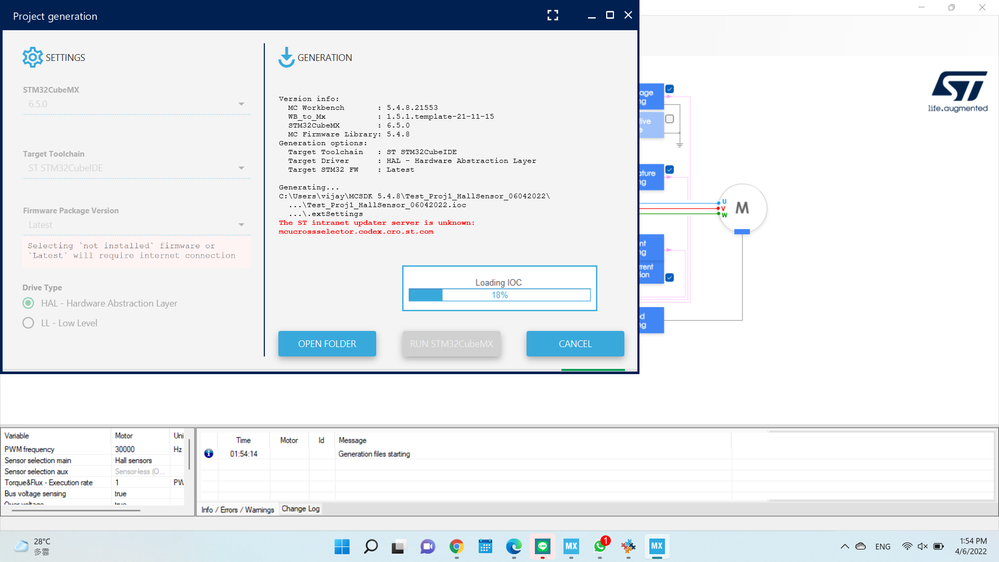Viewport: 999px width, 562px height.
Task: Open the inactive MX taskbar icon
Action: 571,547
